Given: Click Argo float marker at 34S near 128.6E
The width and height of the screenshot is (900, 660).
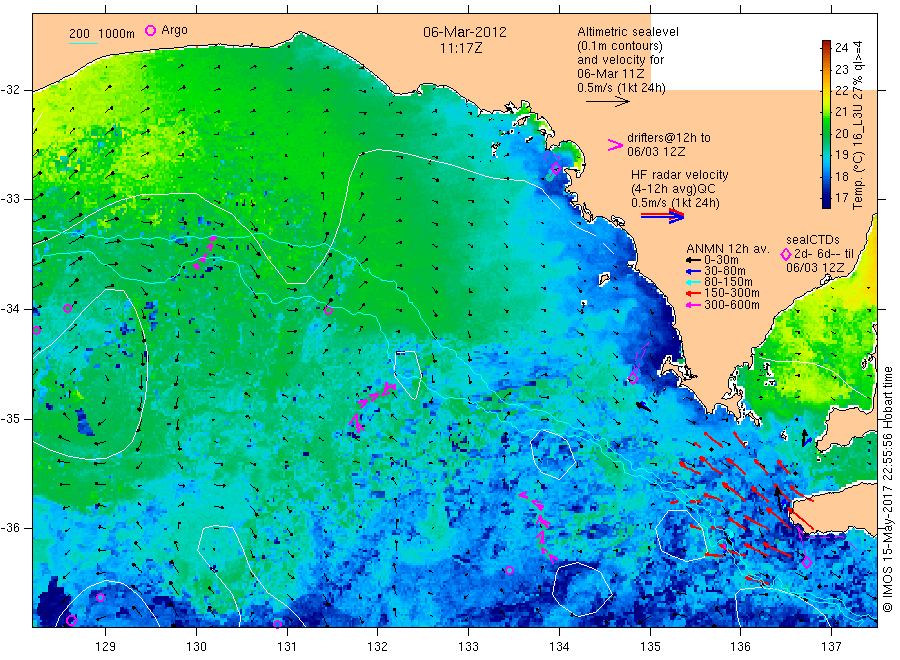Looking at the screenshot, I should click(67, 308).
